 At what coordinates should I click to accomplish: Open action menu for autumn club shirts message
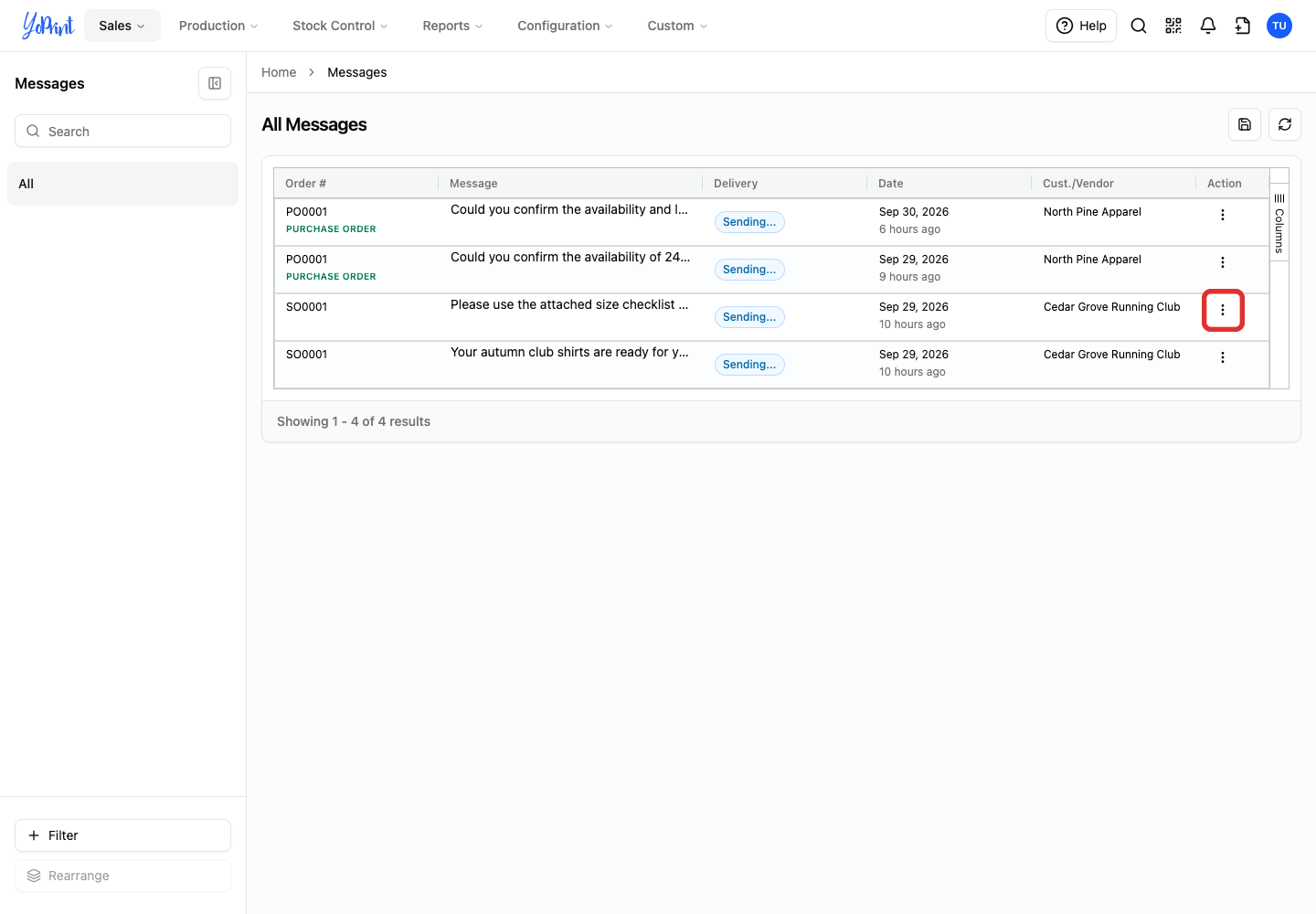[x=1223, y=357]
